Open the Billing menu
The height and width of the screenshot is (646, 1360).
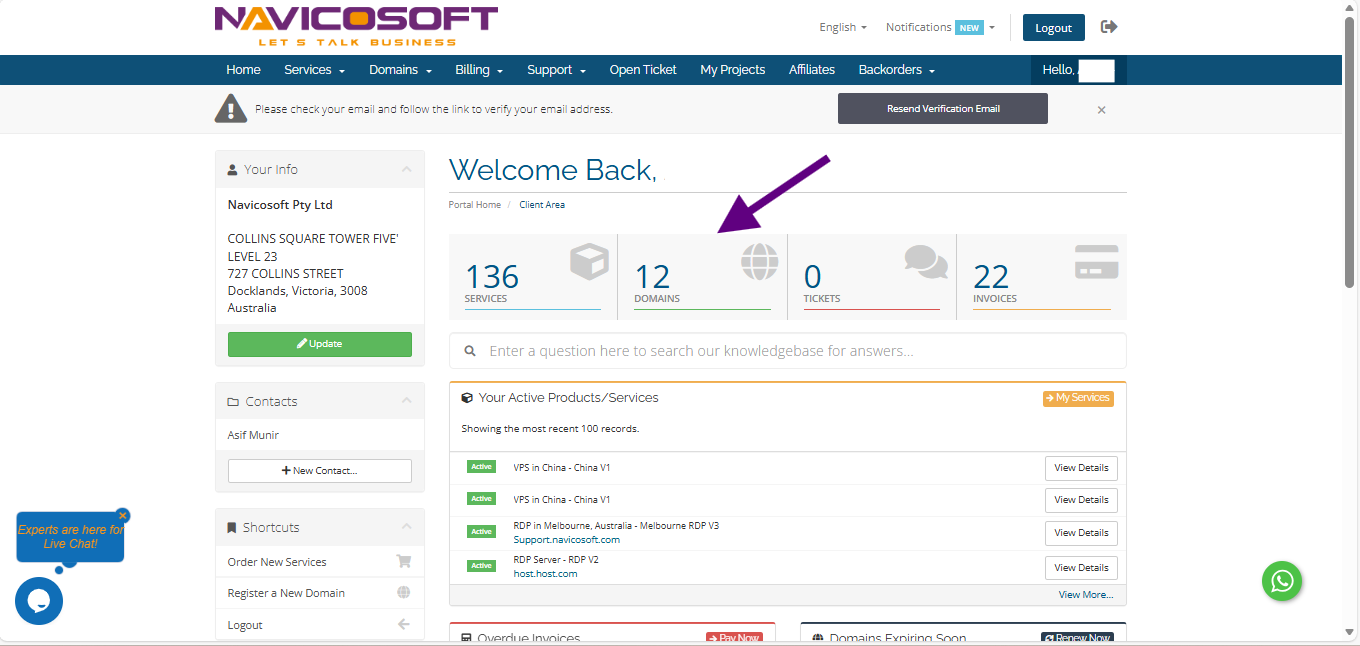(479, 70)
